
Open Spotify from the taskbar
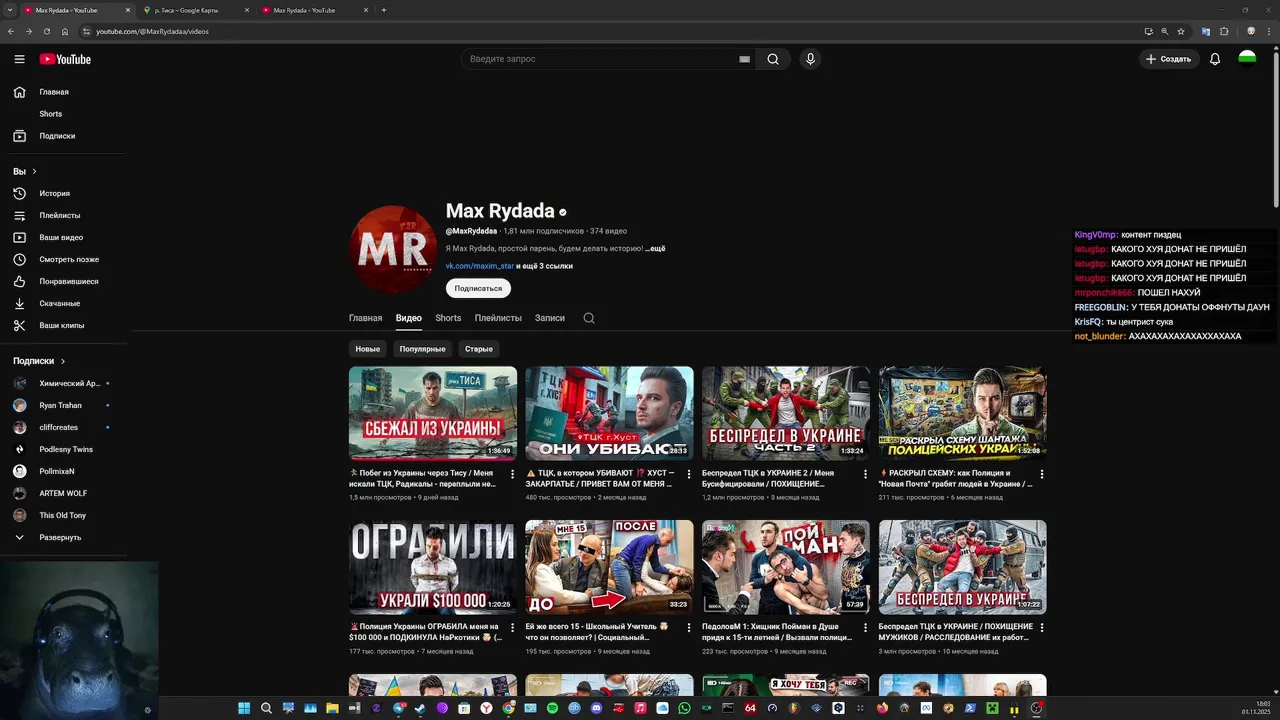(x=552, y=708)
